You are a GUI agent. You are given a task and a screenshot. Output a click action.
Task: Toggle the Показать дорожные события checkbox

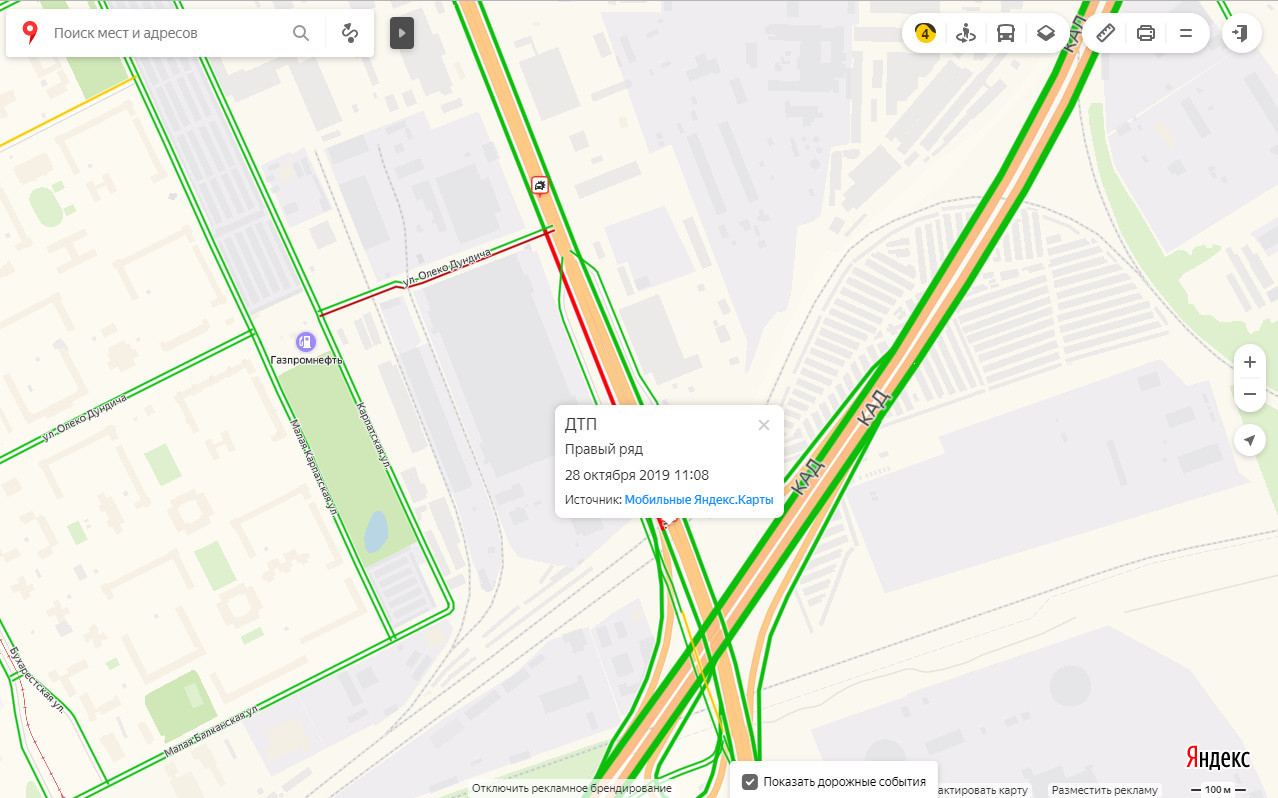(x=750, y=782)
